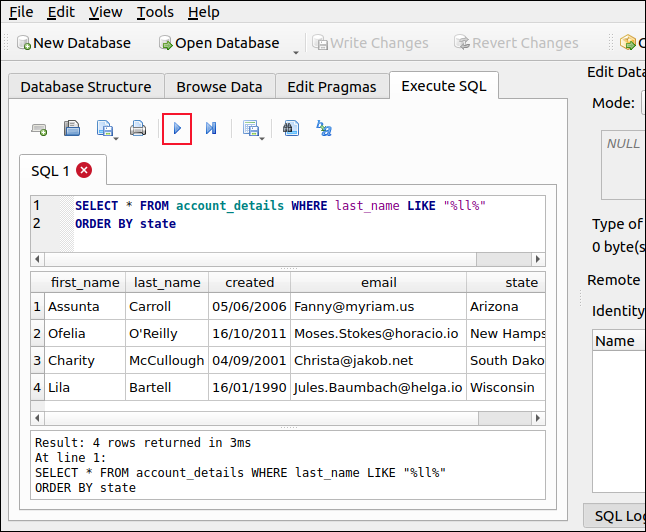Open Find and Replace icon
This screenshot has height=532, width=646.
point(324,128)
